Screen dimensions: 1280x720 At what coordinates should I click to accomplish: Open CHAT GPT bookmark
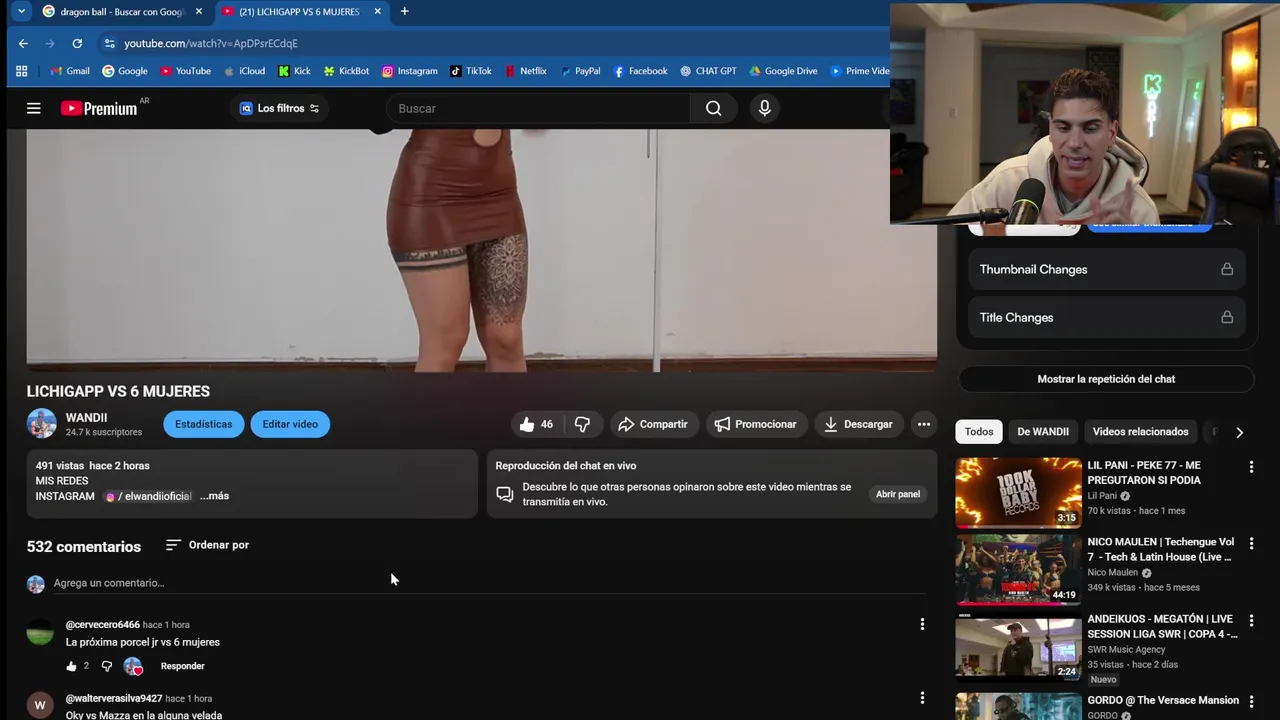pyautogui.click(x=708, y=71)
